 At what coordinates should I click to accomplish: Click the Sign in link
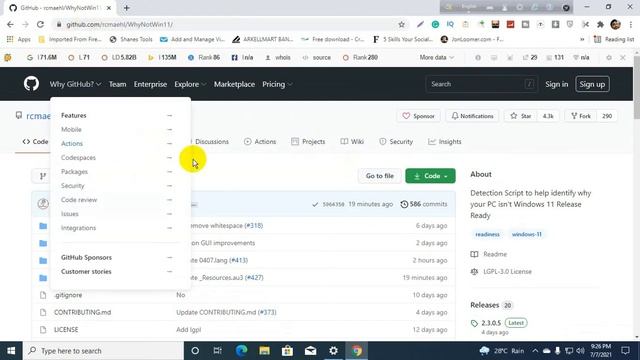556,84
